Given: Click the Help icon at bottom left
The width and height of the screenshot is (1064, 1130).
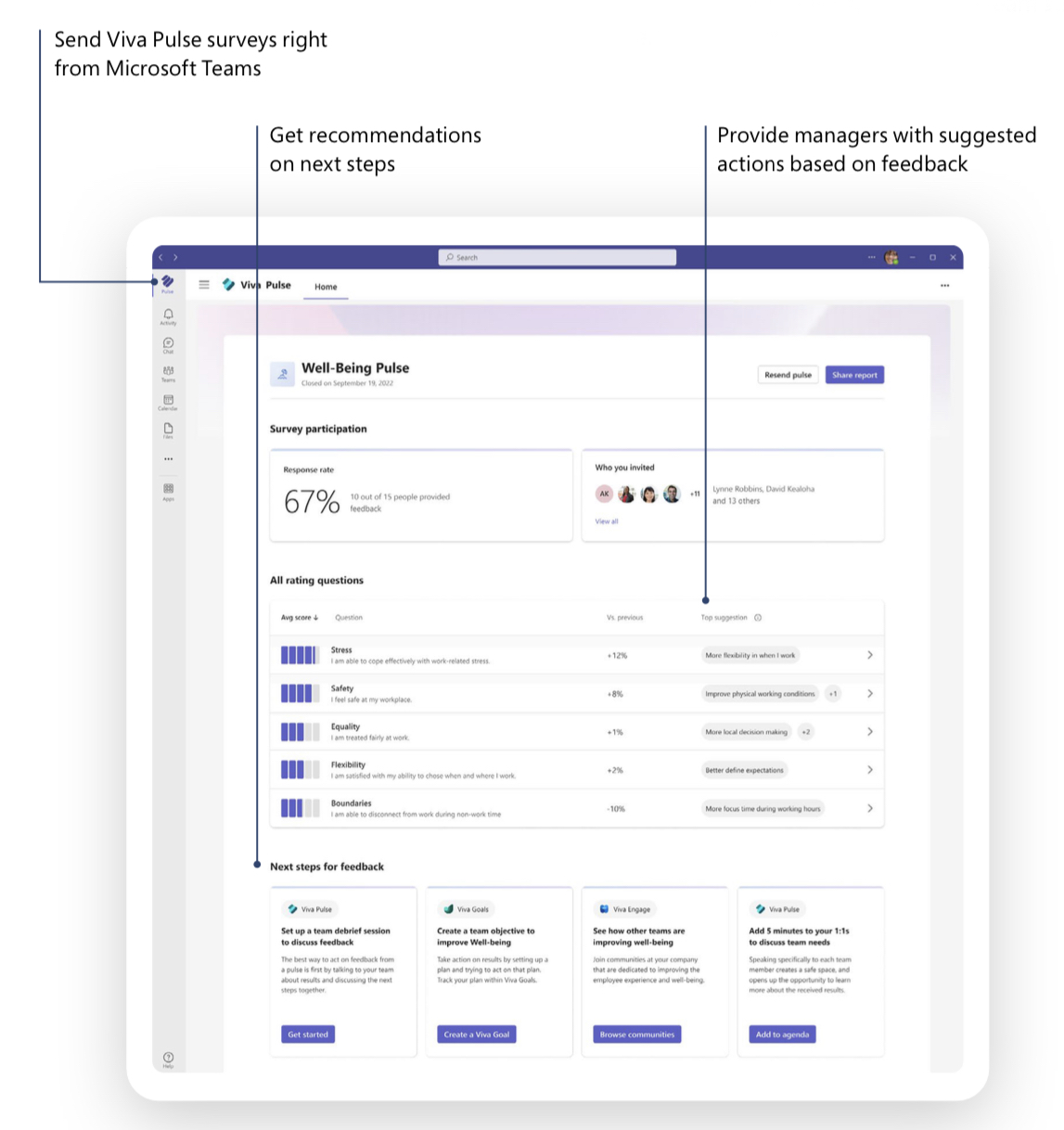Looking at the screenshot, I should [x=168, y=1058].
